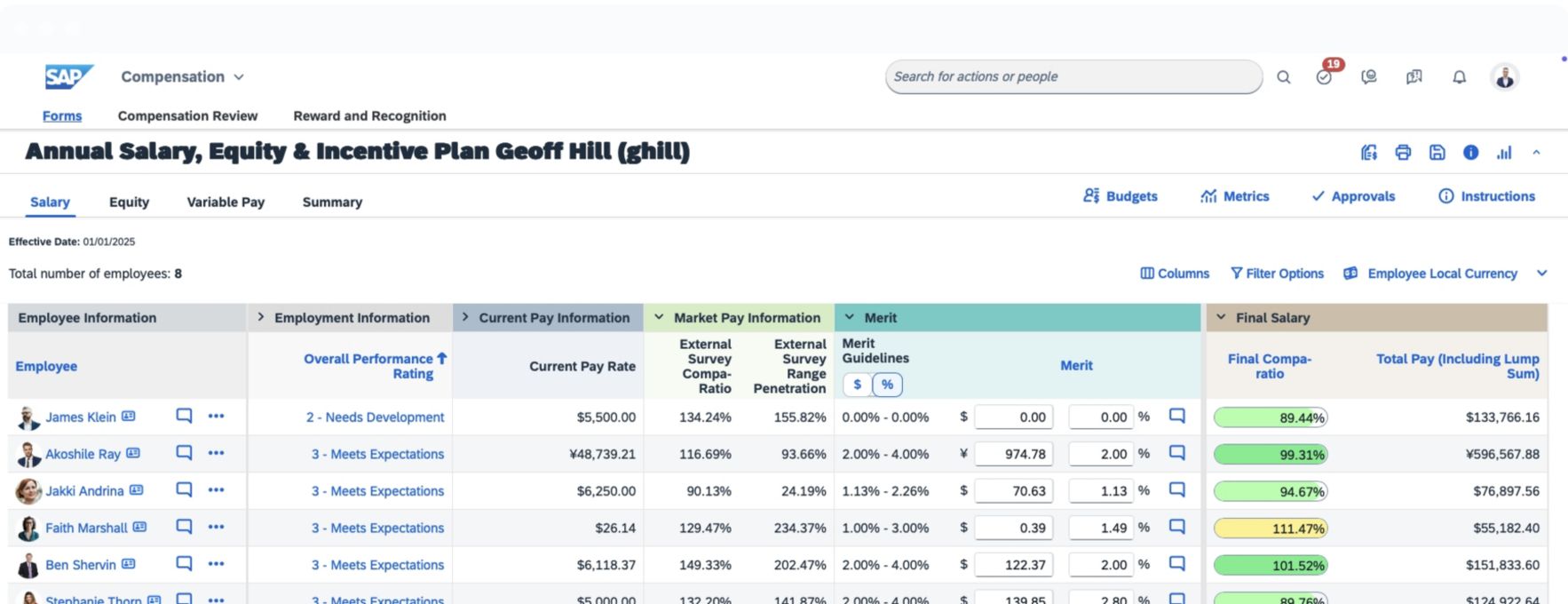
Task: Open the bar chart analytics icon
Action: click(1504, 153)
